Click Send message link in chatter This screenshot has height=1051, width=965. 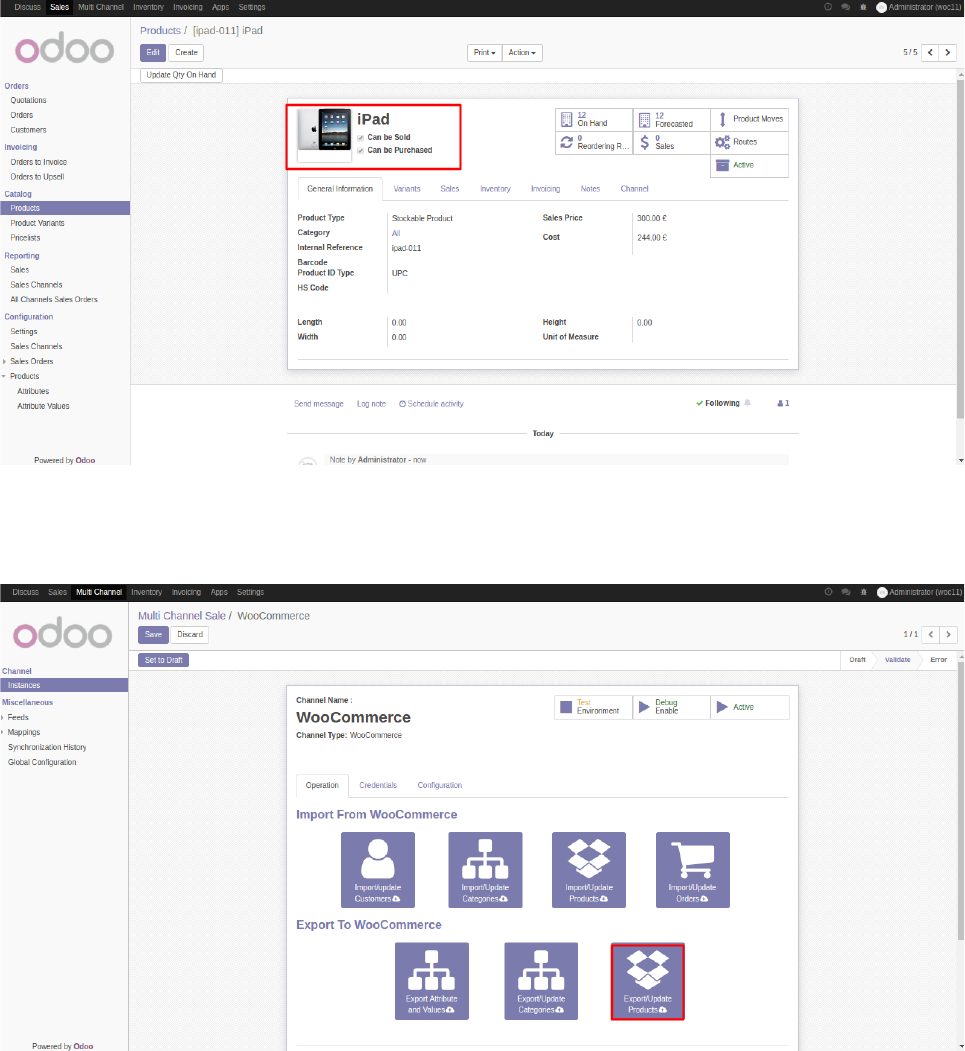pos(319,404)
